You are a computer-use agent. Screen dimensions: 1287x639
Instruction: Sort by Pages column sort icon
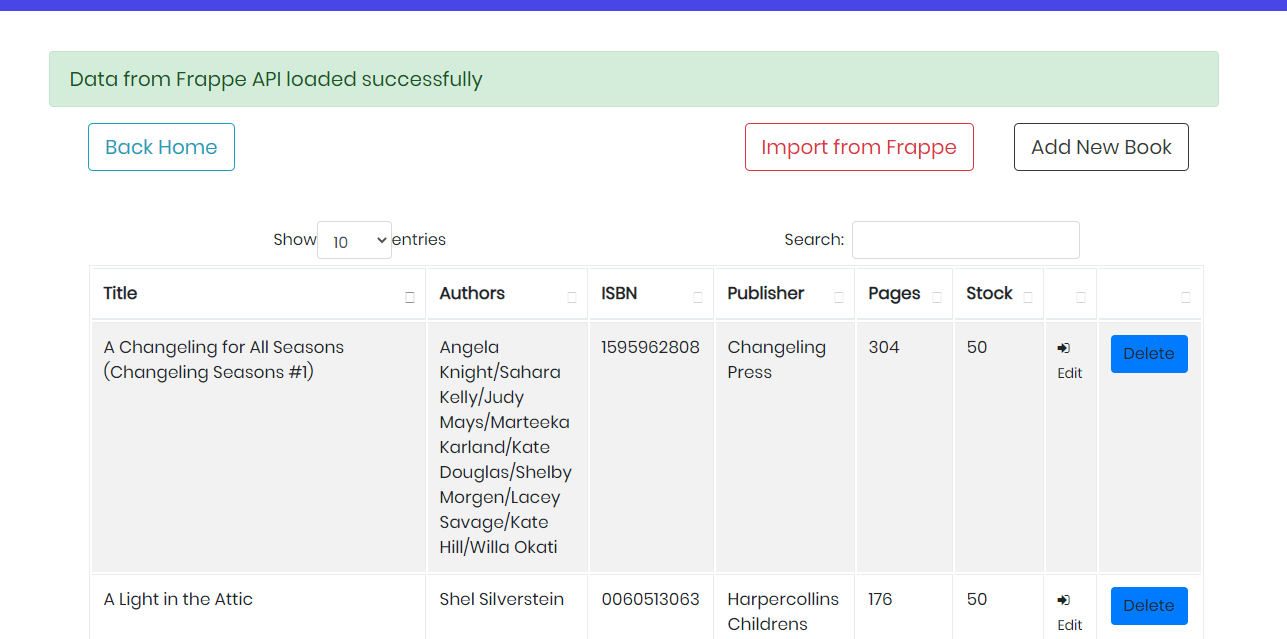coord(937,297)
